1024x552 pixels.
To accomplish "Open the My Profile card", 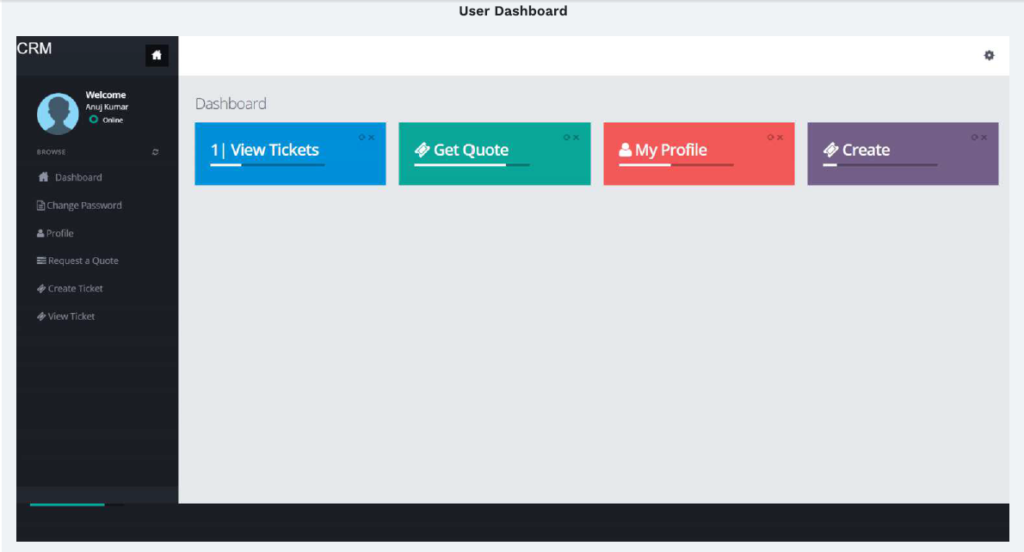I will (x=699, y=154).
